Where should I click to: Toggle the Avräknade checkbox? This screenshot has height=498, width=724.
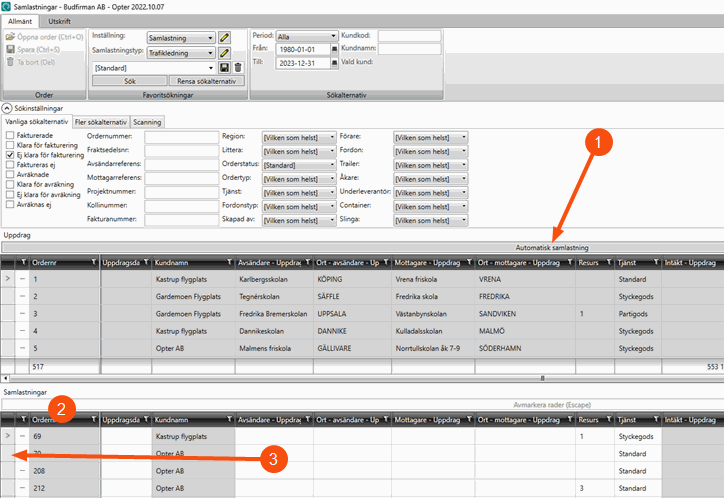click(x=10, y=181)
